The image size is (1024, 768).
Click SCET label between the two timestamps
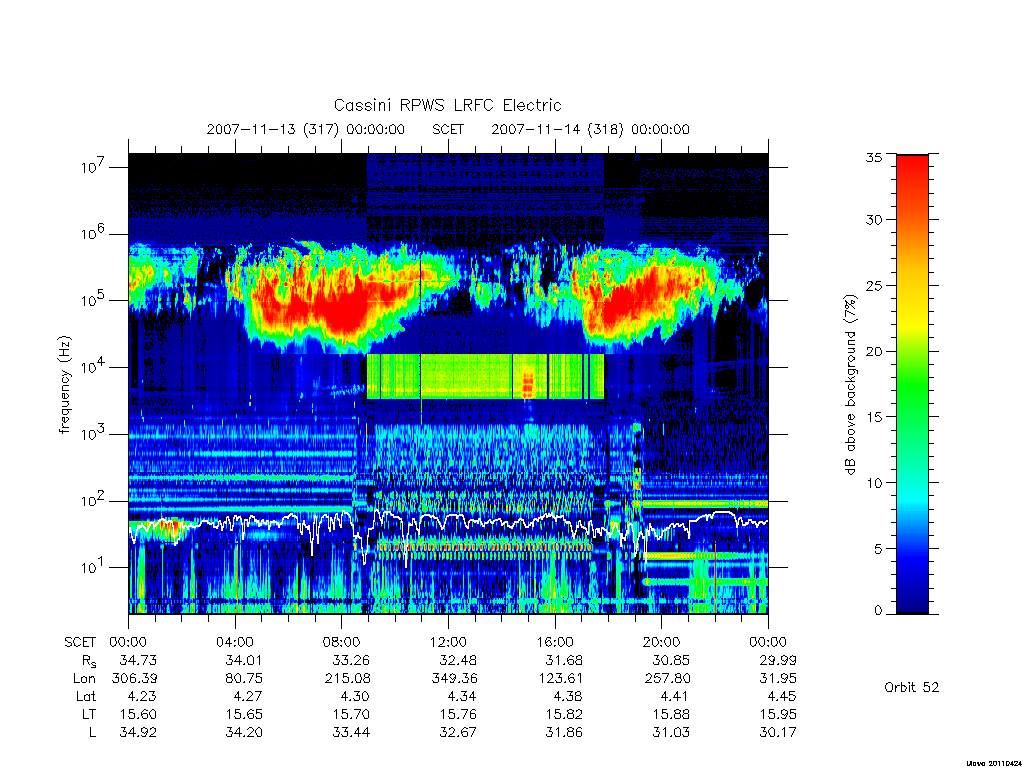(x=448, y=129)
